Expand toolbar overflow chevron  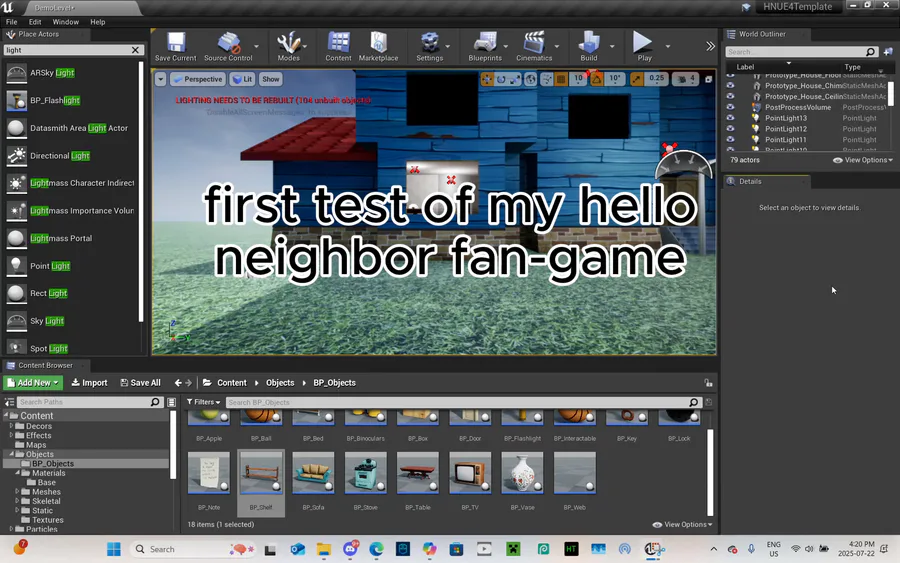pos(710,46)
